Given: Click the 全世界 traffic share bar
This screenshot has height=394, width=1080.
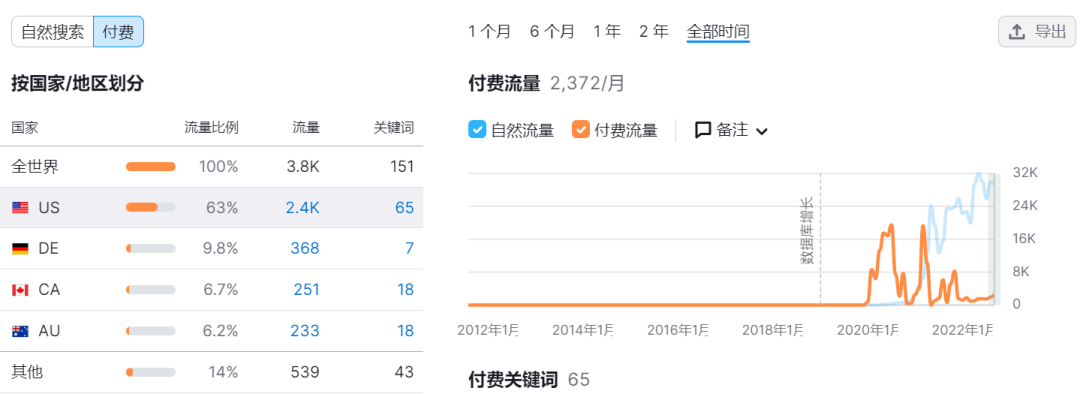Looking at the screenshot, I should pos(151,167).
